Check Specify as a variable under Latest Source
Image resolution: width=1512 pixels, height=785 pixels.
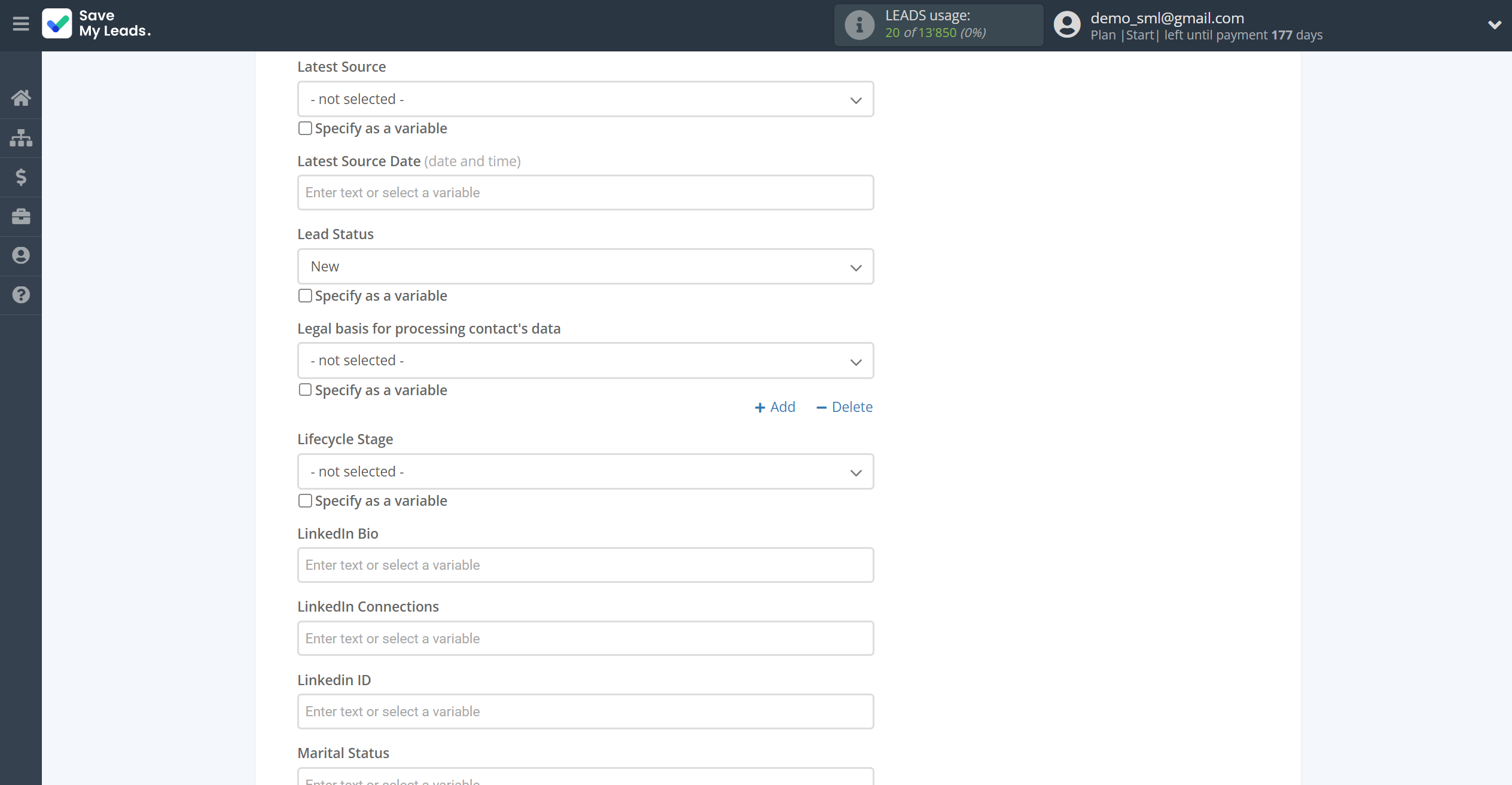click(305, 129)
